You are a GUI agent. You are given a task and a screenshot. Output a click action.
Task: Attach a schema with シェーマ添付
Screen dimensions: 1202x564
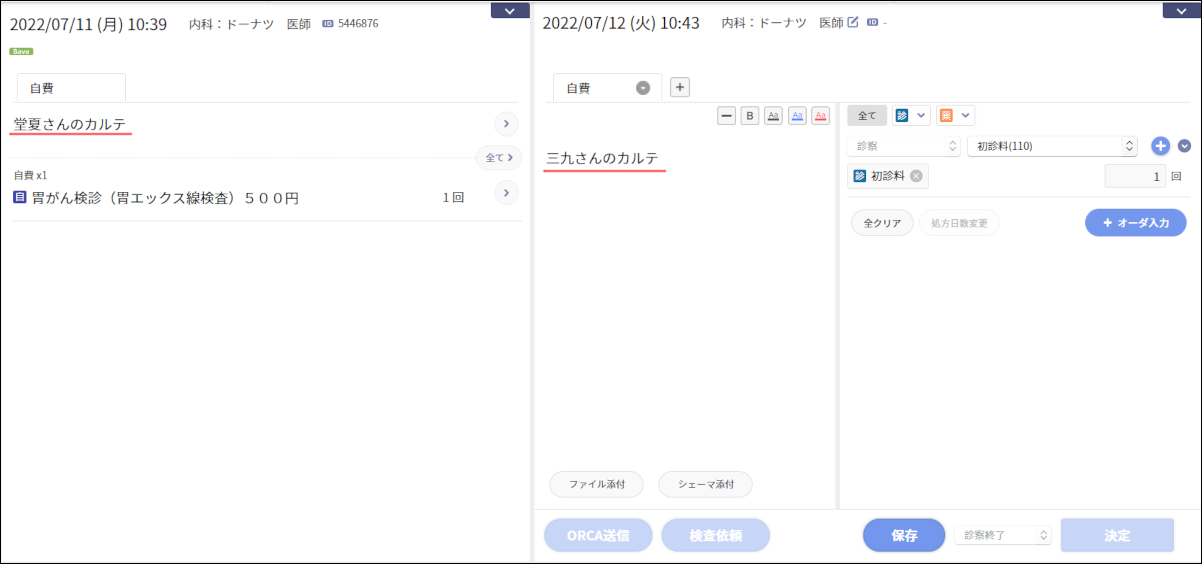(705, 484)
